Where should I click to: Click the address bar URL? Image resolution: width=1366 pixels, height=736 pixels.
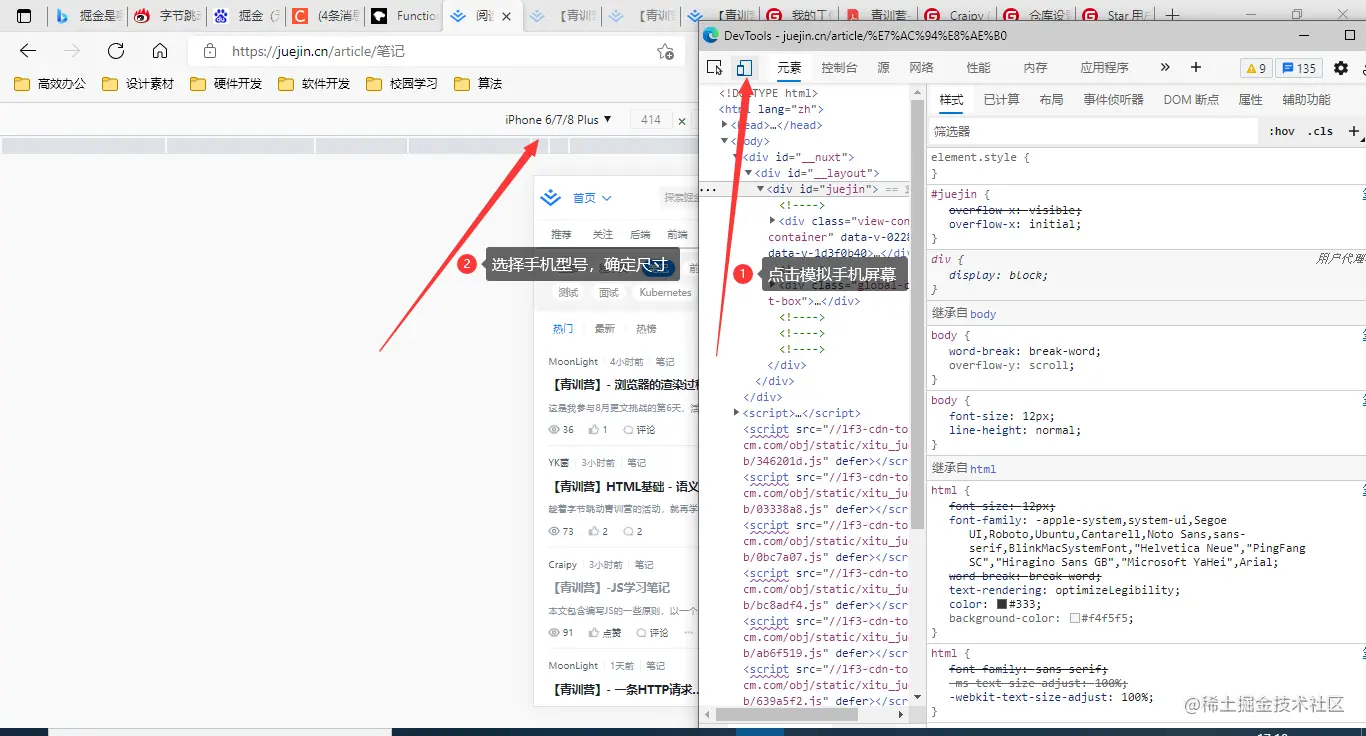click(318, 51)
